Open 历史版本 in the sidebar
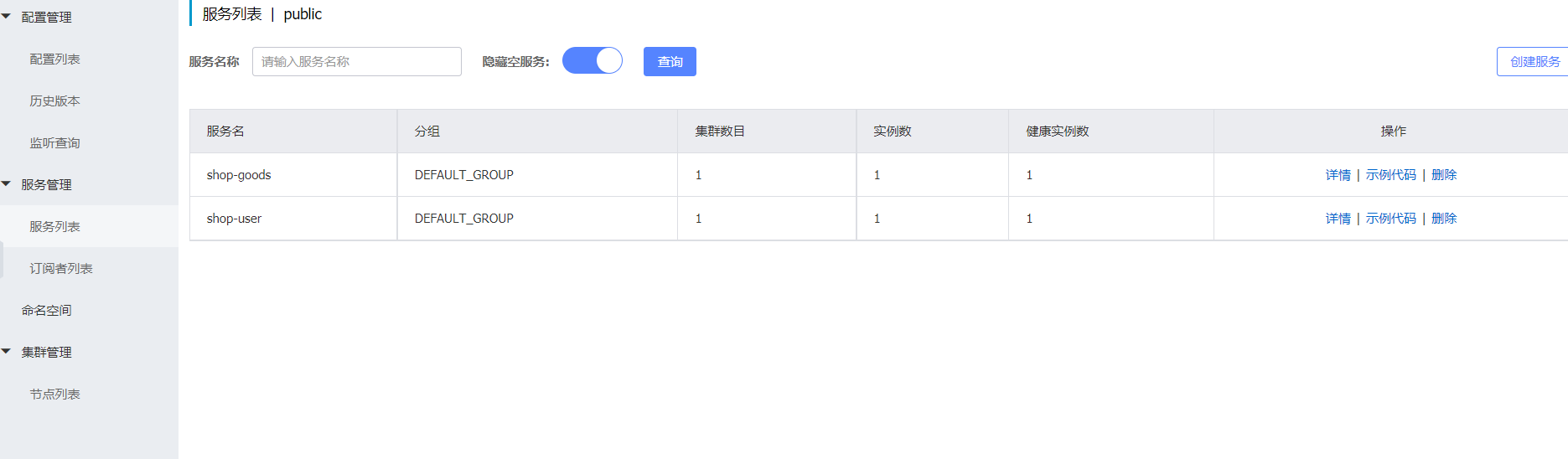1568x459 pixels. 54,101
